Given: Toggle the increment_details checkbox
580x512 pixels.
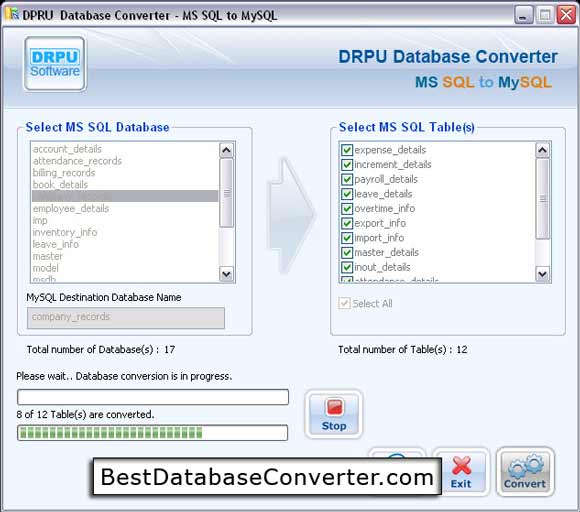Looking at the screenshot, I should 347,164.
